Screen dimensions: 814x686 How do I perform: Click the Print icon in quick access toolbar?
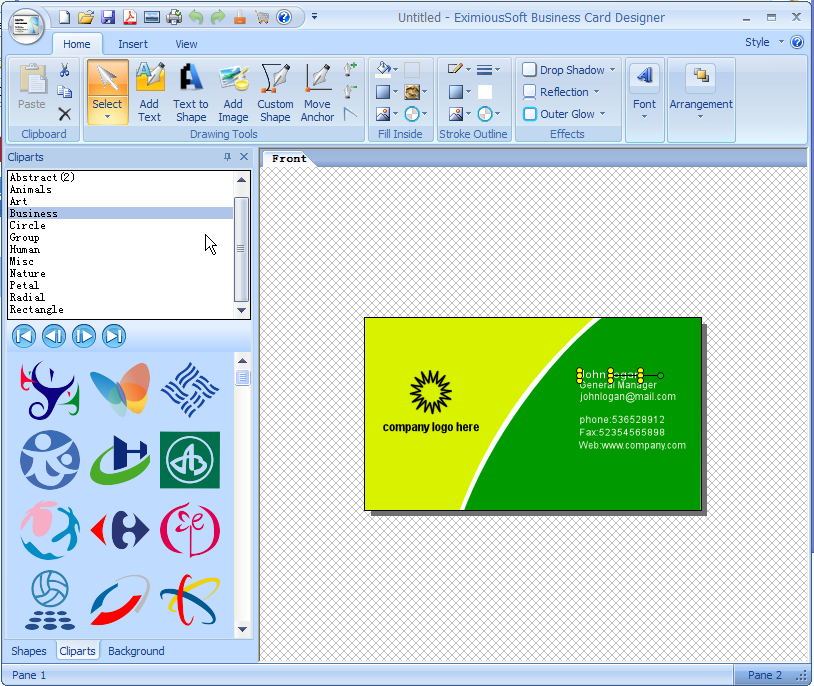(x=174, y=17)
